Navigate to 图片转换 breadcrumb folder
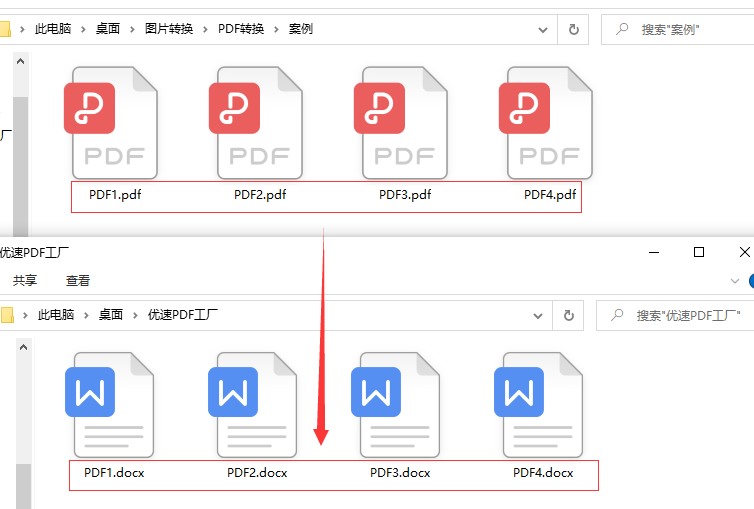The width and height of the screenshot is (754, 509). point(169,29)
